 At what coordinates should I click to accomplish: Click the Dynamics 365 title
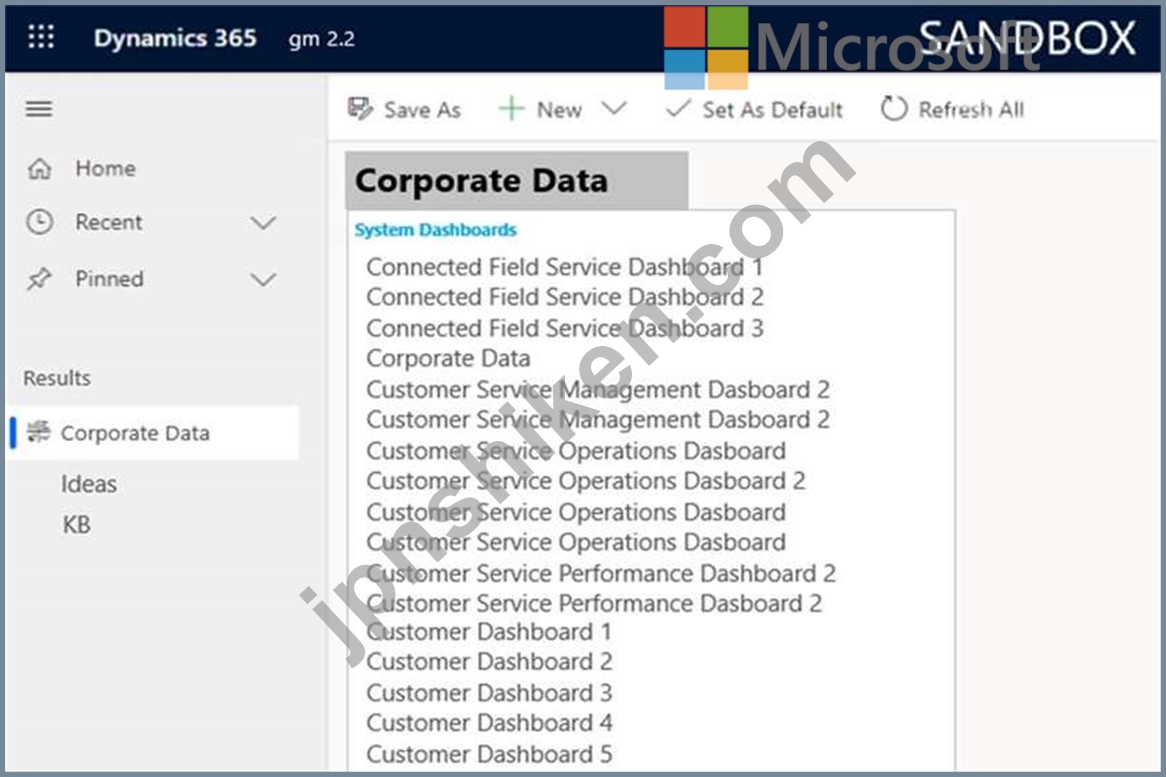pyautogui.click(x=175, y=38)
